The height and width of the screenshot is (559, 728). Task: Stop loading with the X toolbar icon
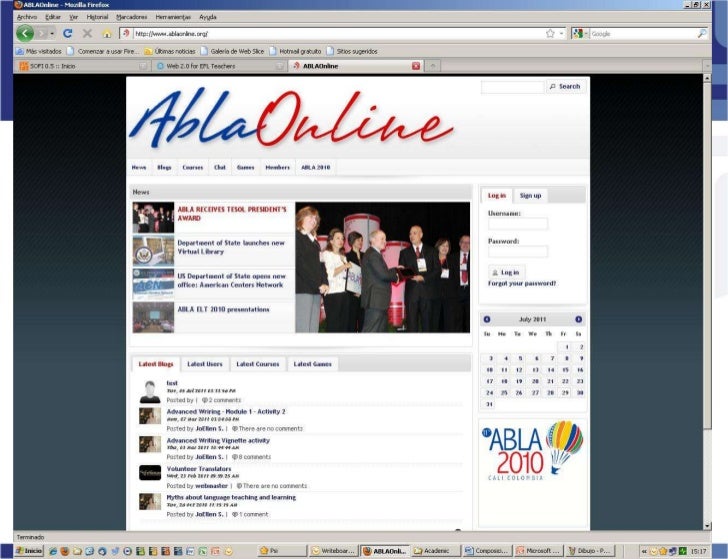coord(87,33)
